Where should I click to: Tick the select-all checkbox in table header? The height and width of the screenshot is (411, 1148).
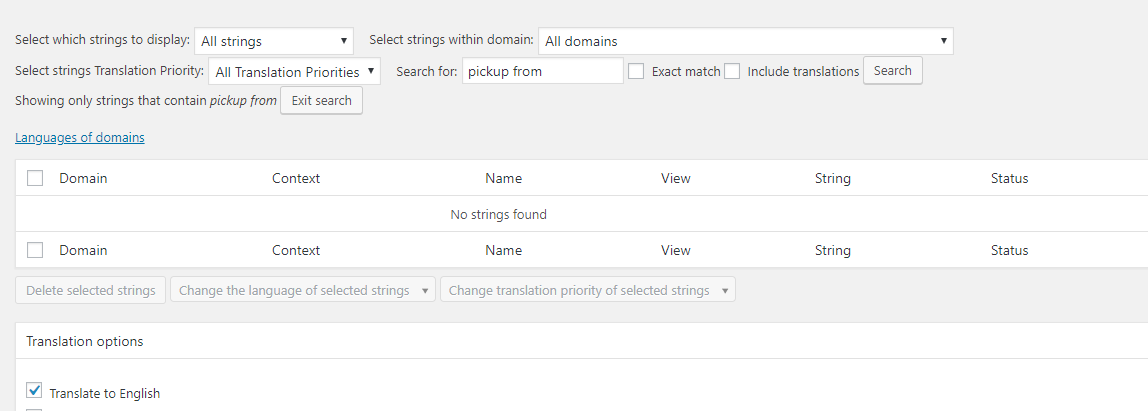point(35,178)
